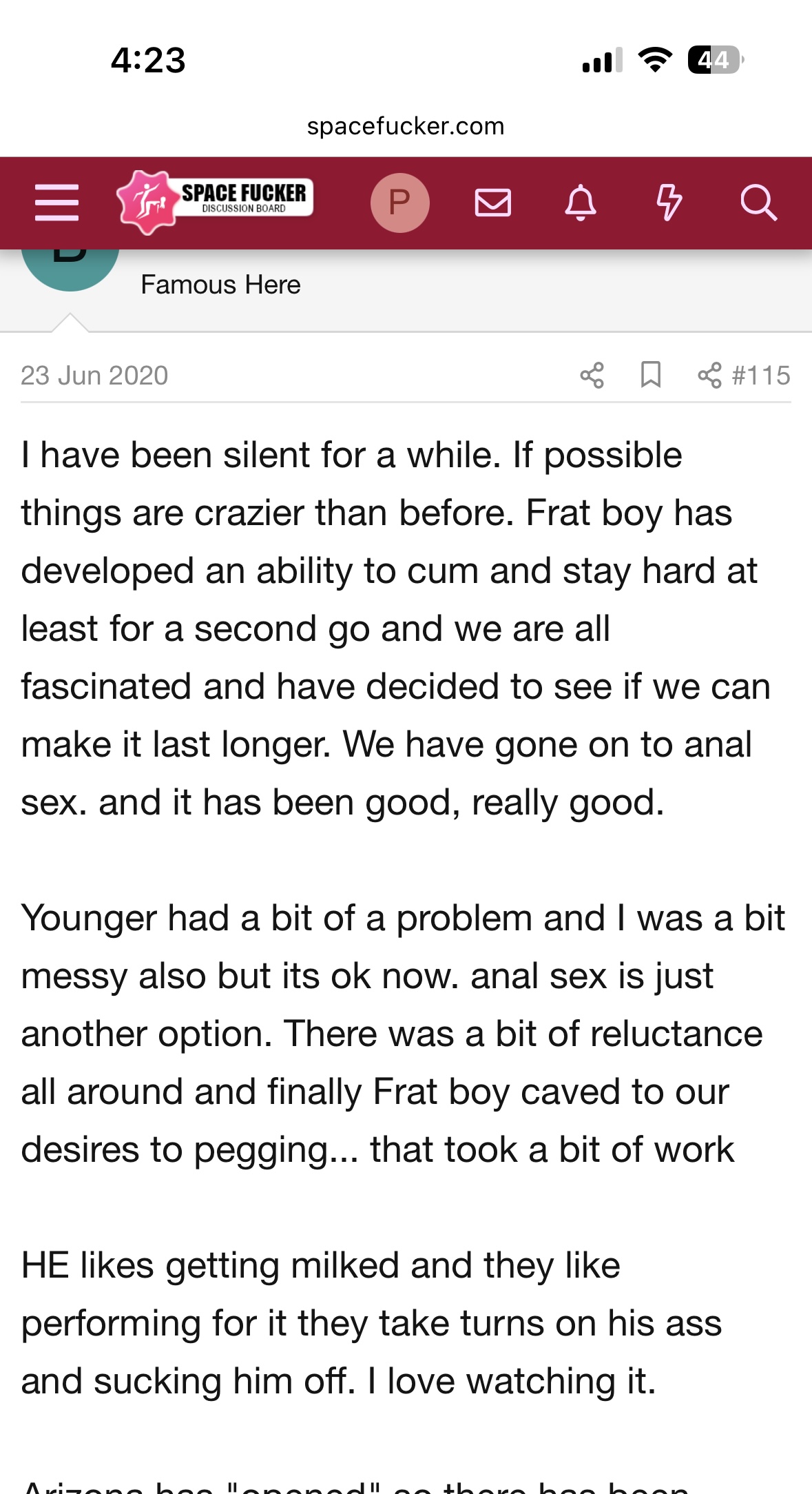Open the hamburger navigation menu
Screen dimensions: 812x1494
(x=56, y=203)
